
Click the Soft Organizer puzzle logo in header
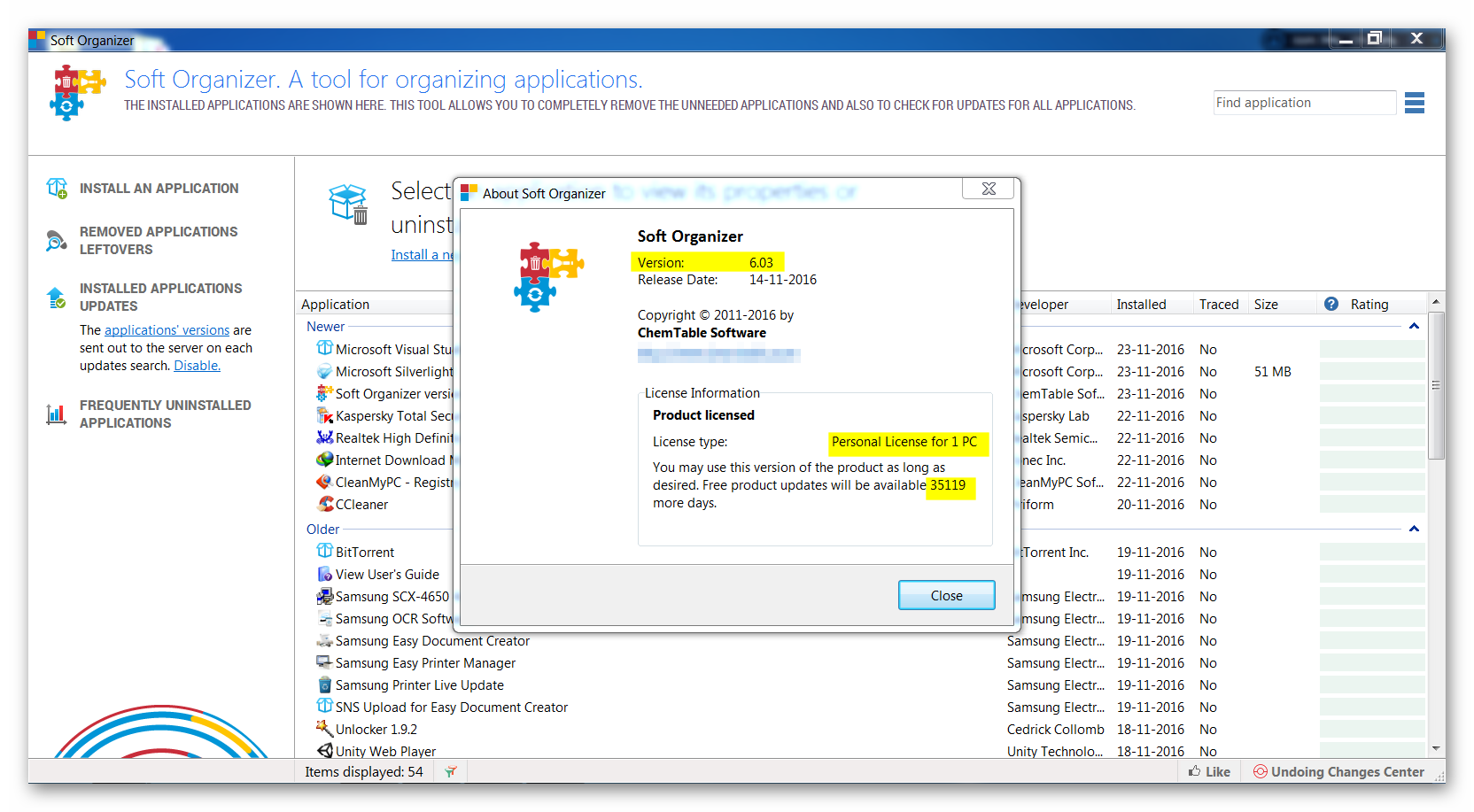[78, 92]
